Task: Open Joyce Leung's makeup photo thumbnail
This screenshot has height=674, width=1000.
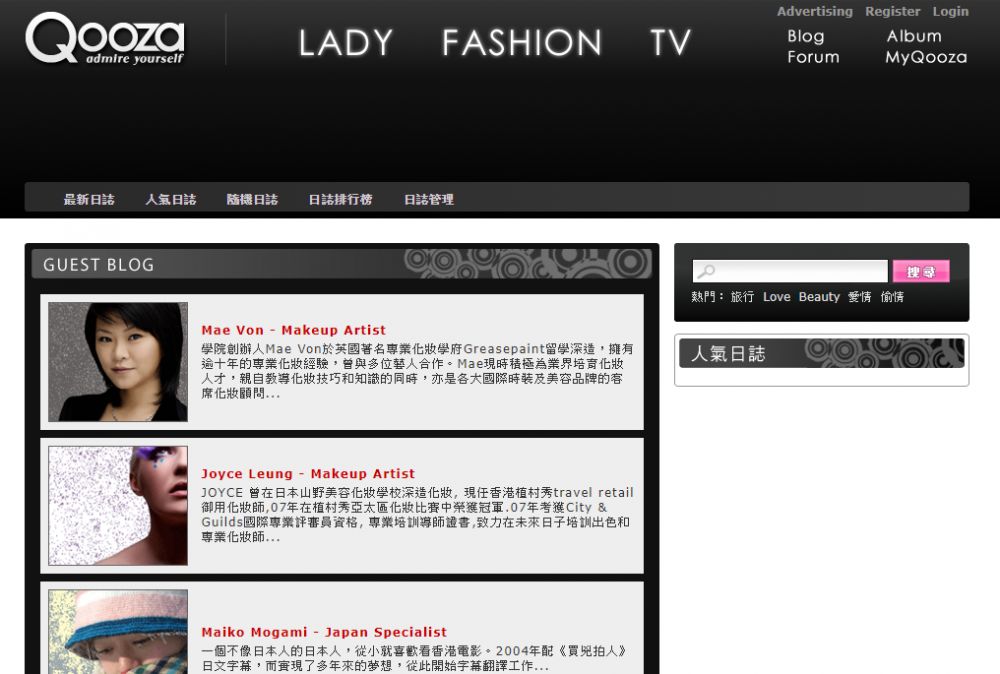Action: pyautogui.click(x=118, y=506)
